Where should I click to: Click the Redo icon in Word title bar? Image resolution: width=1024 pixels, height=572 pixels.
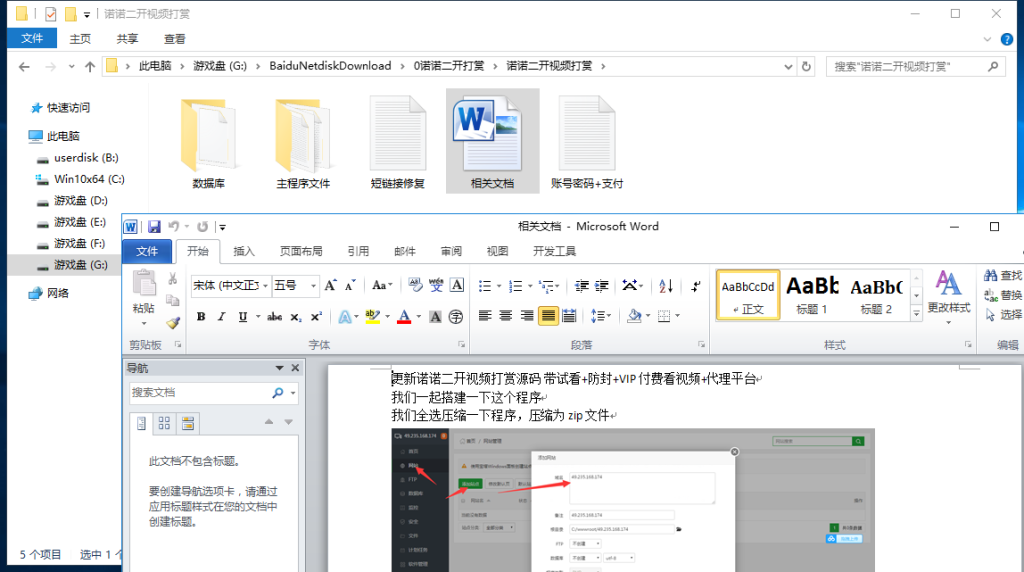tap(202, 227)
